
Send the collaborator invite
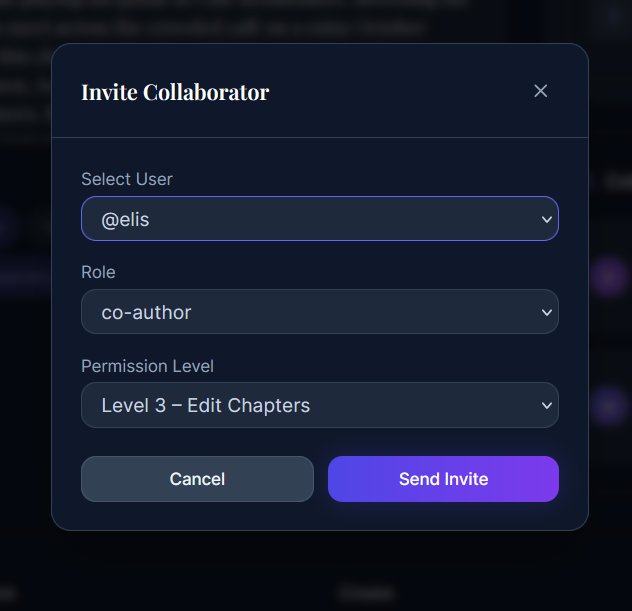pos(443,479)
